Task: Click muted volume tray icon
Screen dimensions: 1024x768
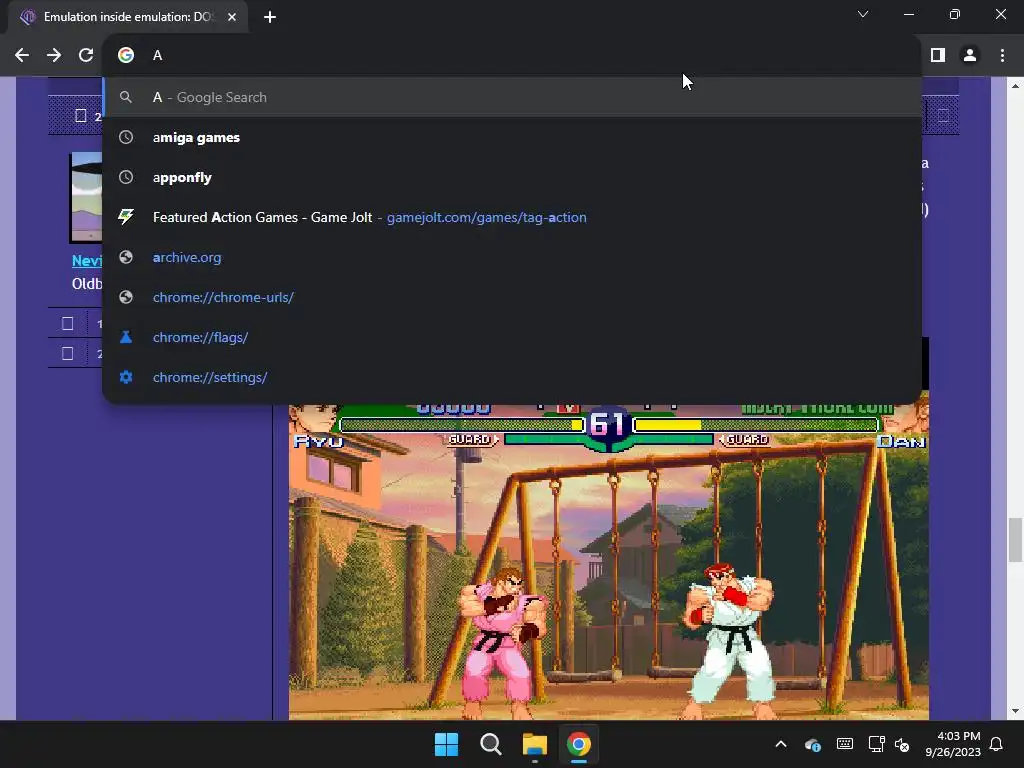Action: pos(902,744)
